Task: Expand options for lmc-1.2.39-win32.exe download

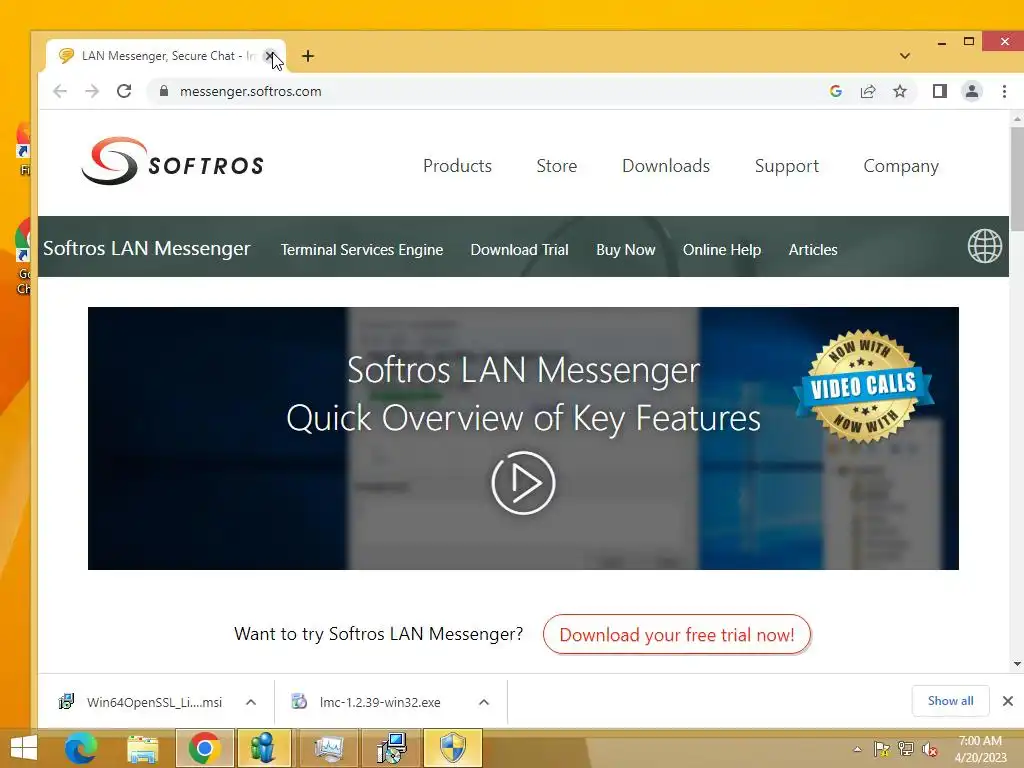Action: pos(484,702)
